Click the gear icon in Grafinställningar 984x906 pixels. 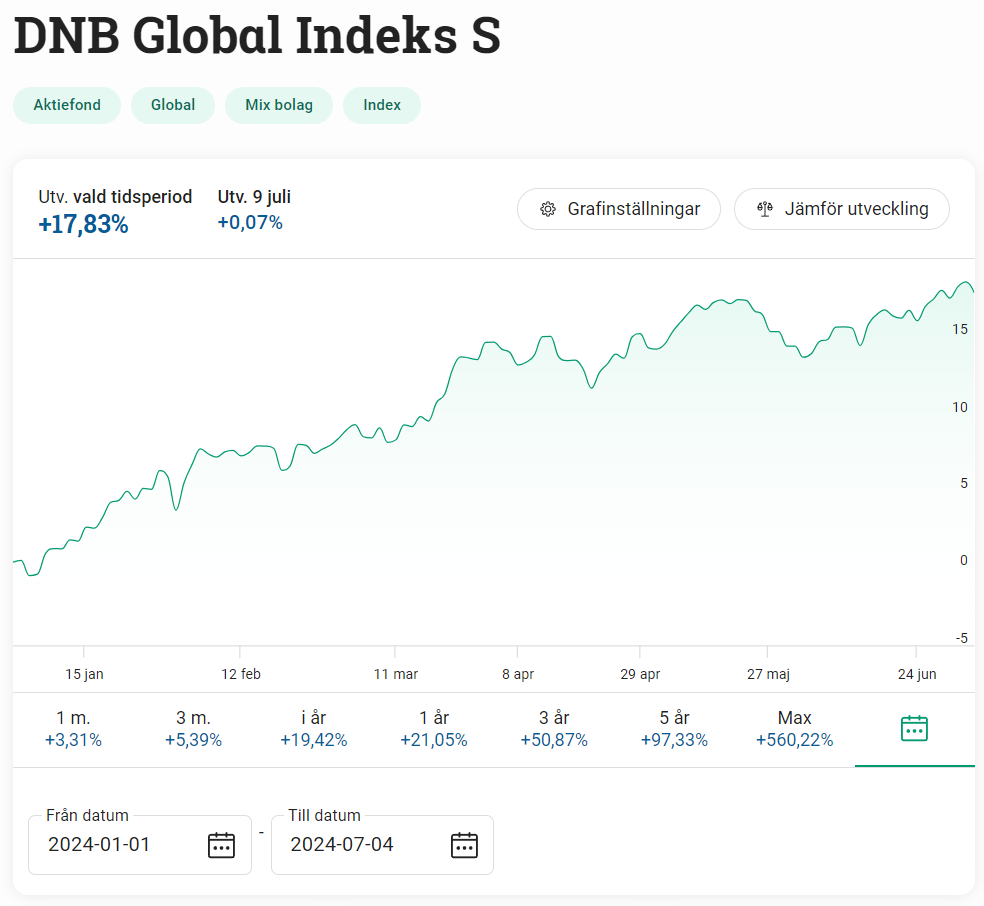point(547,209)
